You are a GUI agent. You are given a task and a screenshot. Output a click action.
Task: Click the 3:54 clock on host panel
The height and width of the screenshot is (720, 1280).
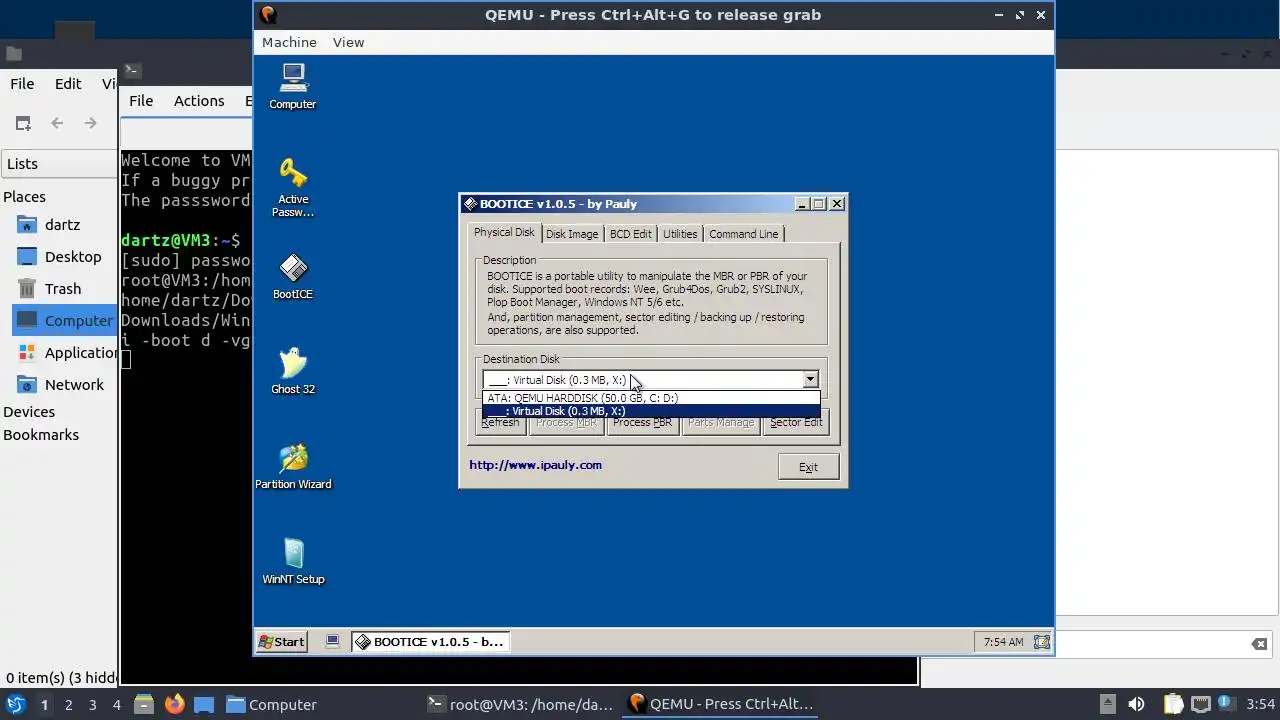click(1260, 705)
